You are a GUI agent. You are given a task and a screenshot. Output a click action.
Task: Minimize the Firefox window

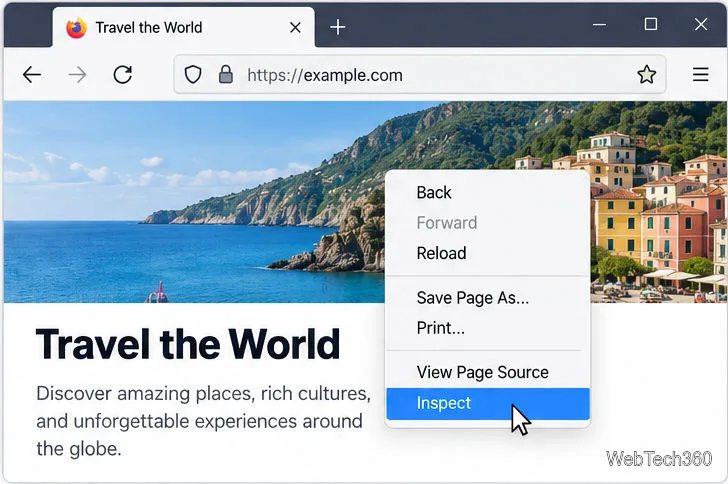(599, 25)
